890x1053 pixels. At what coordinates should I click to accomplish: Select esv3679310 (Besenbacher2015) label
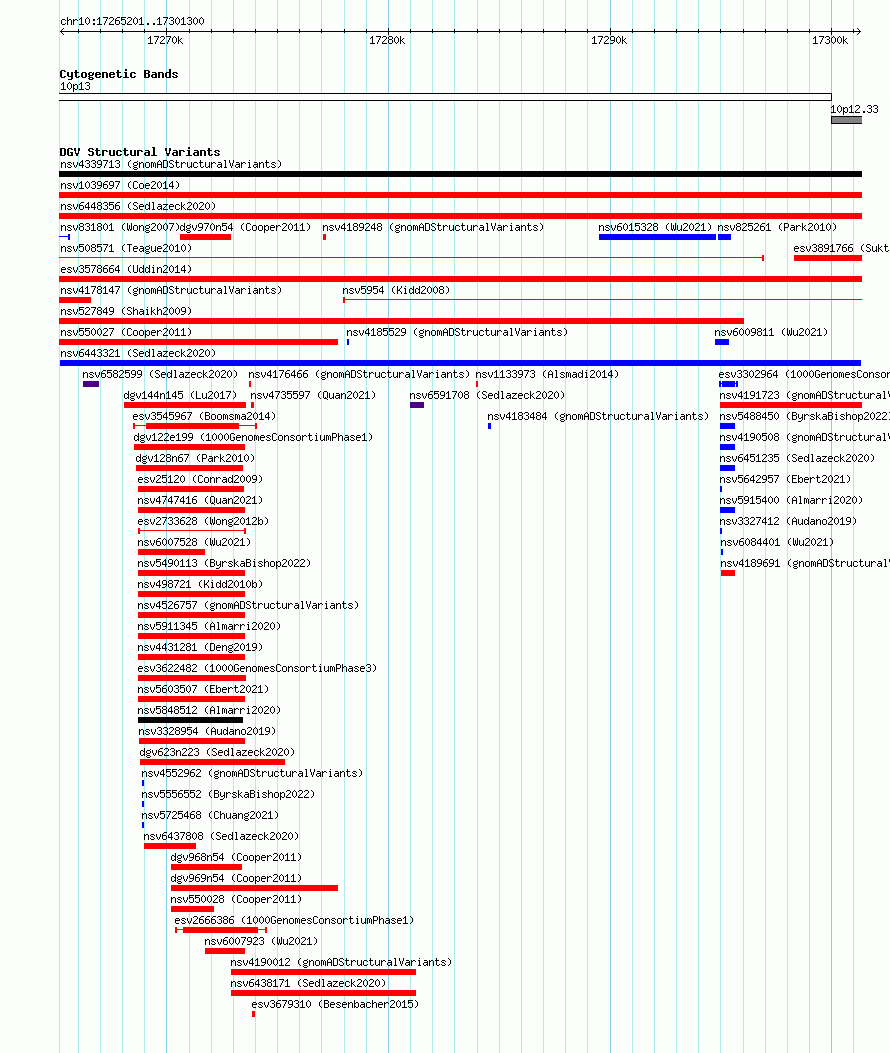coord(335,1004)
